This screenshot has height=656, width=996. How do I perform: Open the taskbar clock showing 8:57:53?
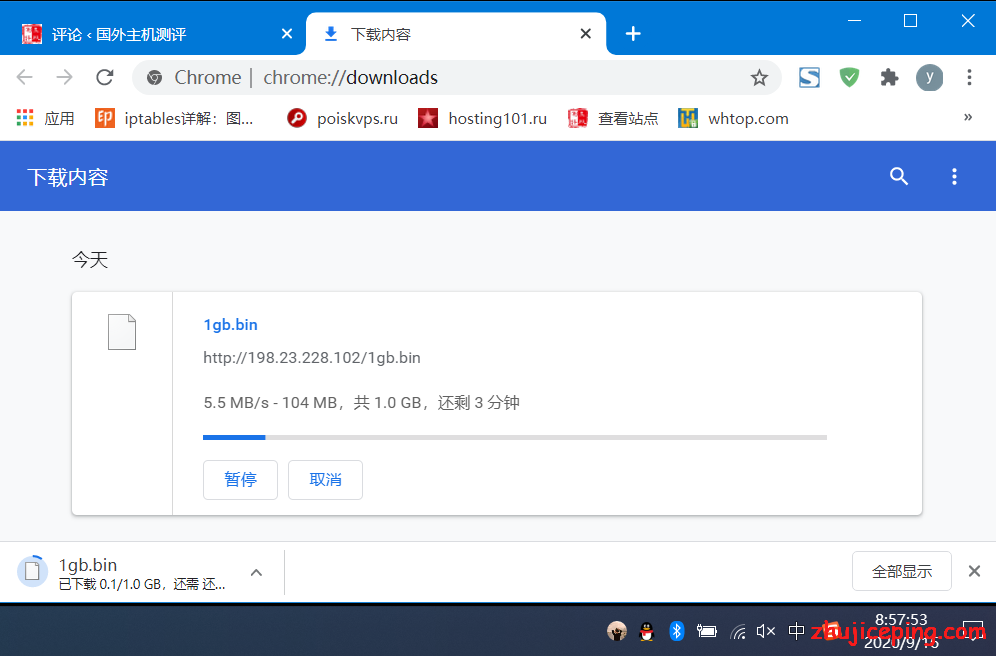(901, 631)
